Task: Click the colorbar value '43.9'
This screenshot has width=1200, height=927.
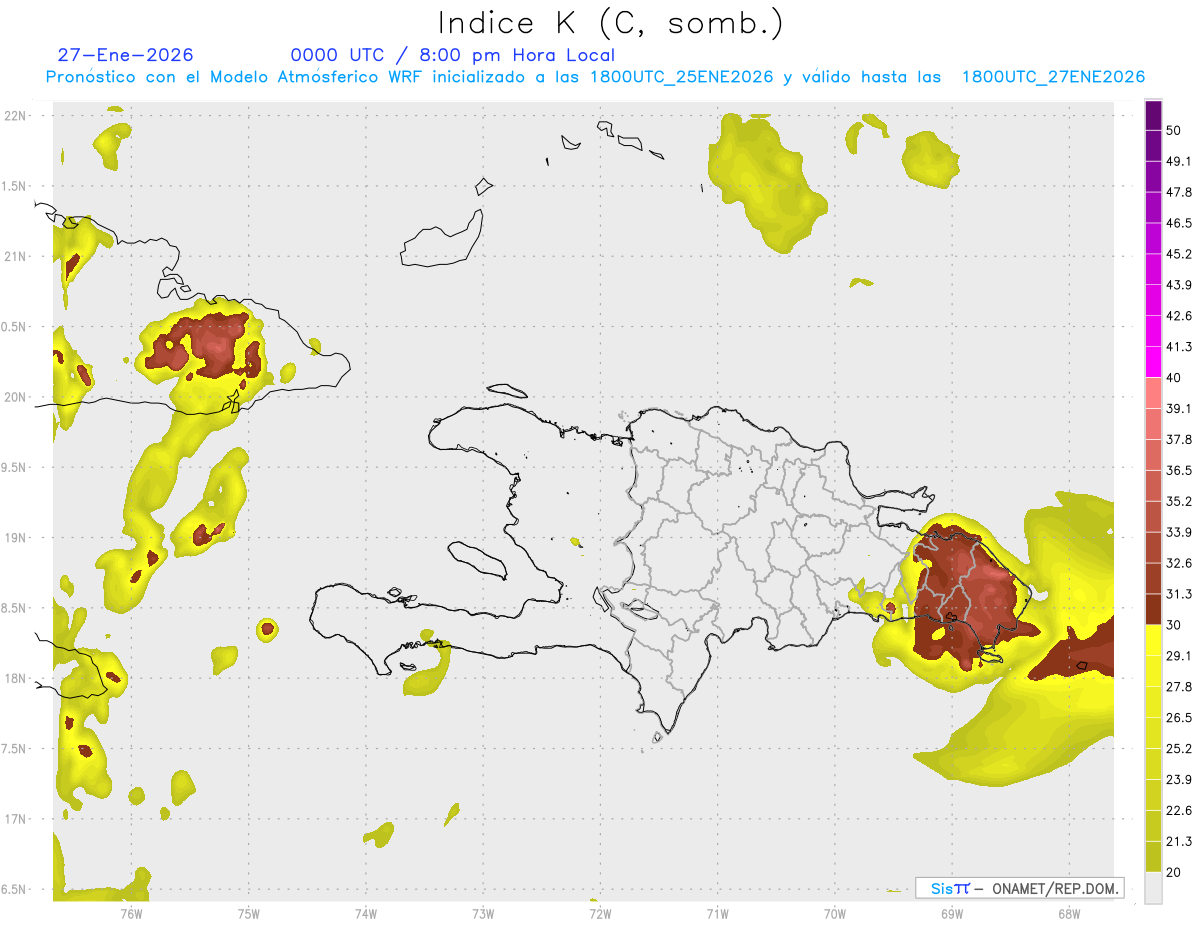Action: pyautogui.click(x=1179, y=285)
